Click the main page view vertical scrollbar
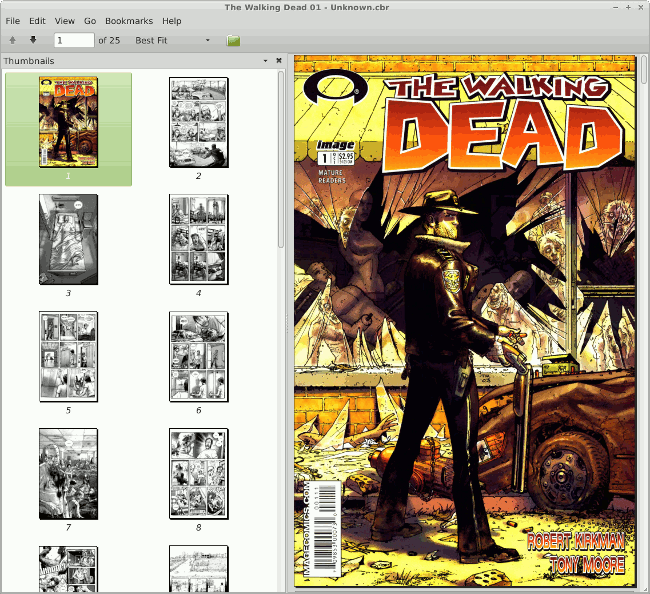This screenshot has height=594, width=650. (x=644, y=70)
